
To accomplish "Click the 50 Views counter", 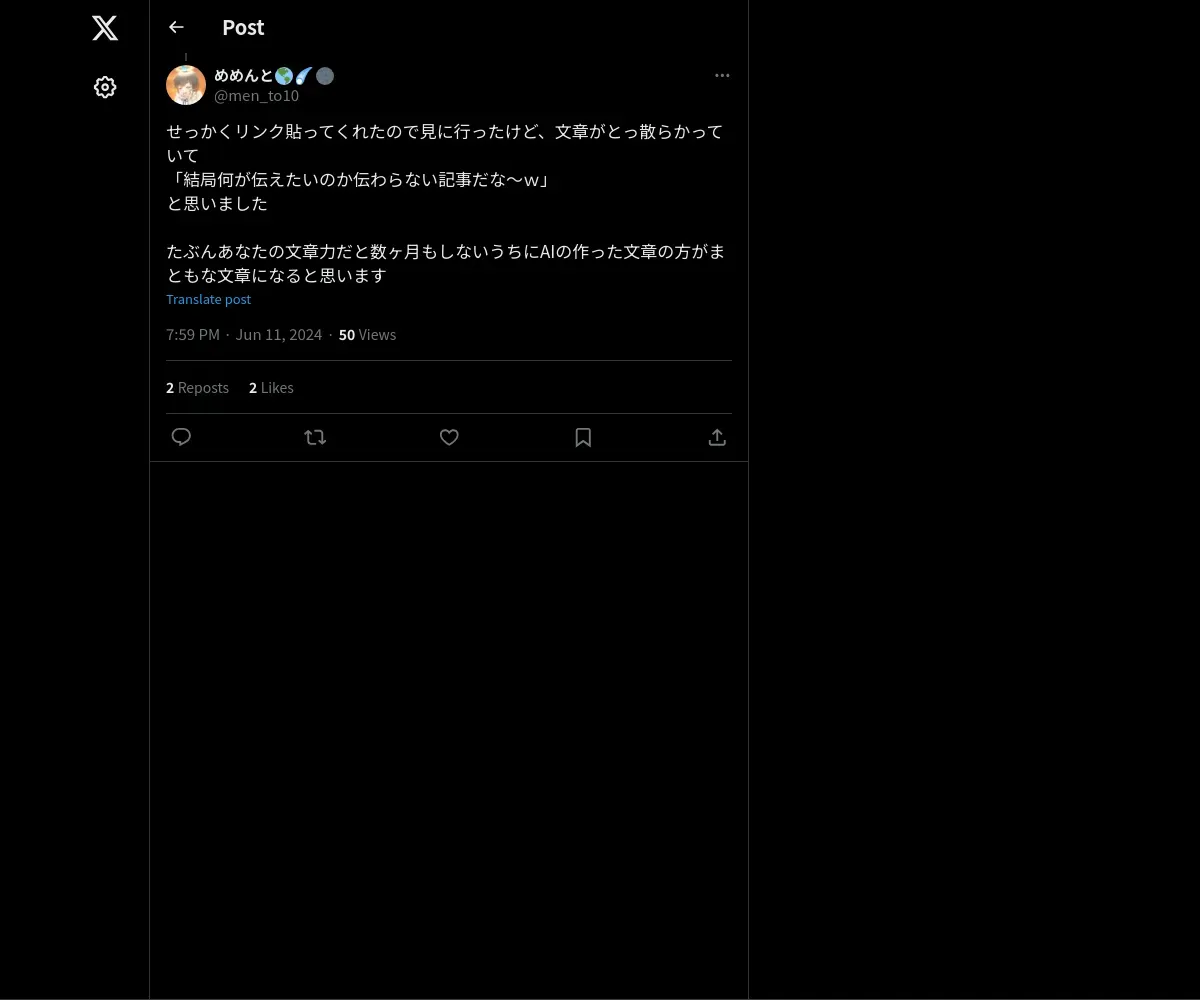I will coord(367,334).
